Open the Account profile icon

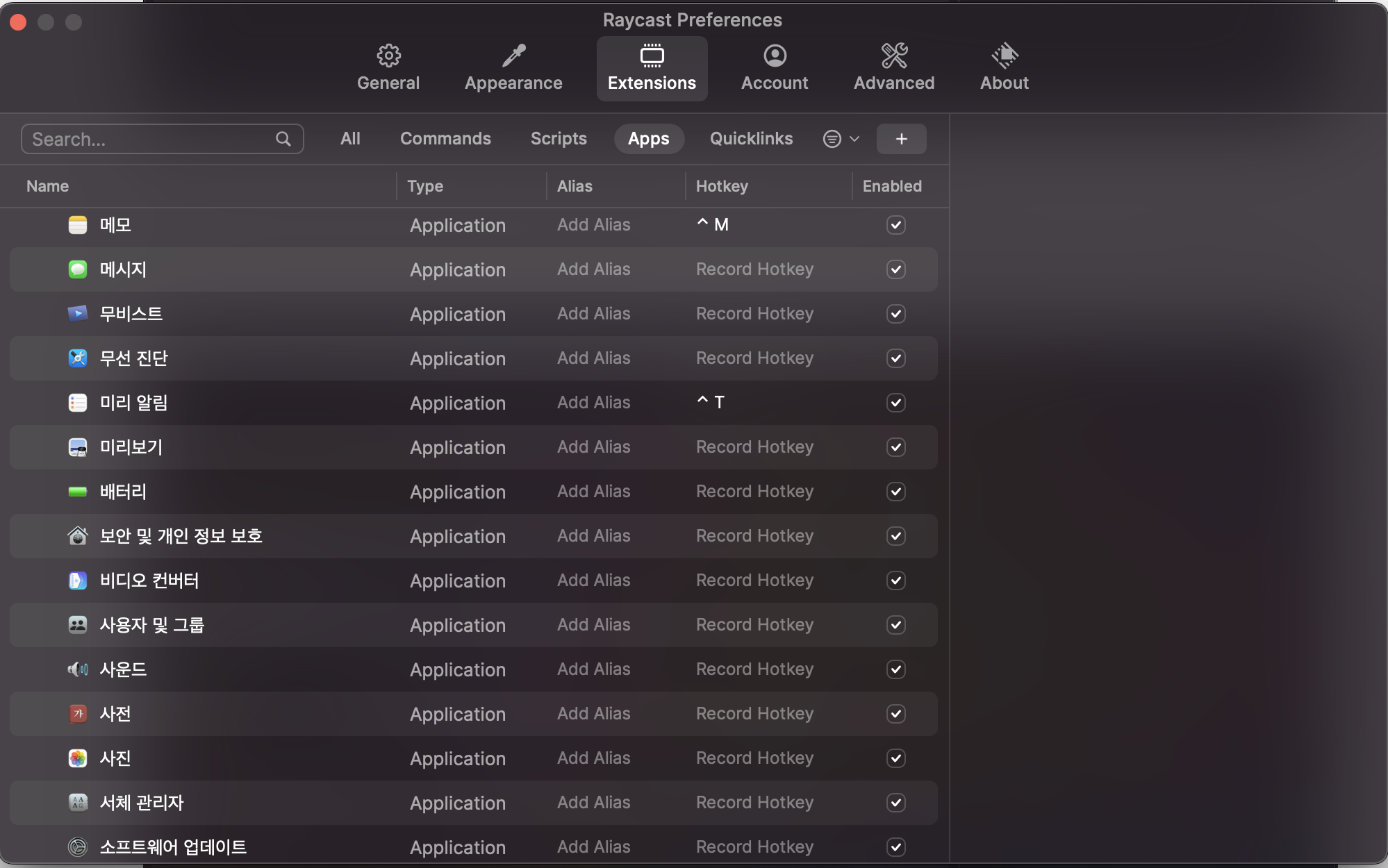click(x=775, y=56)
